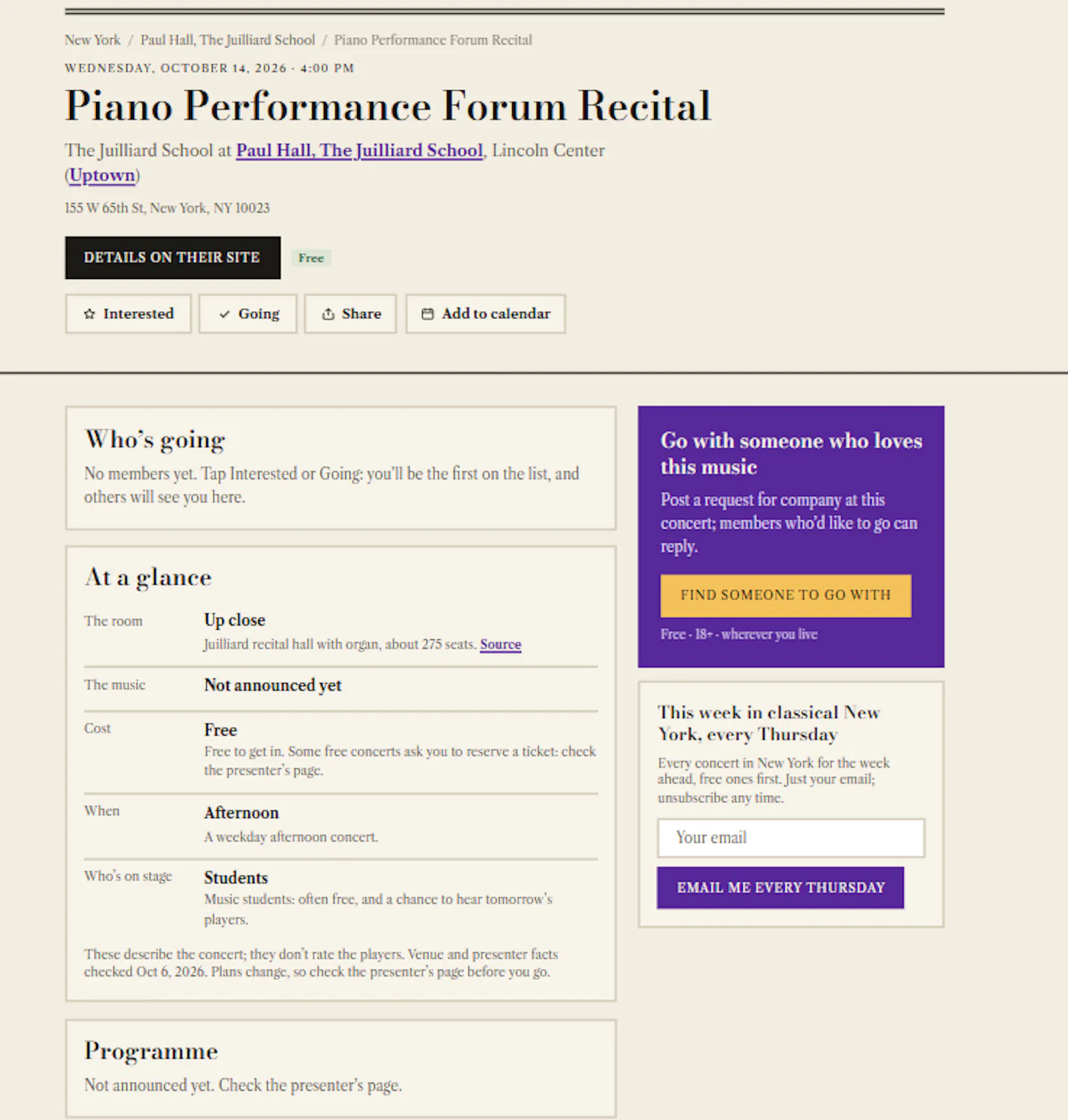Viewport: 1068px width, 1120px height.
Task: Toggle Interested for this recital
Action: pyautogui.click(x=128, y=314)
